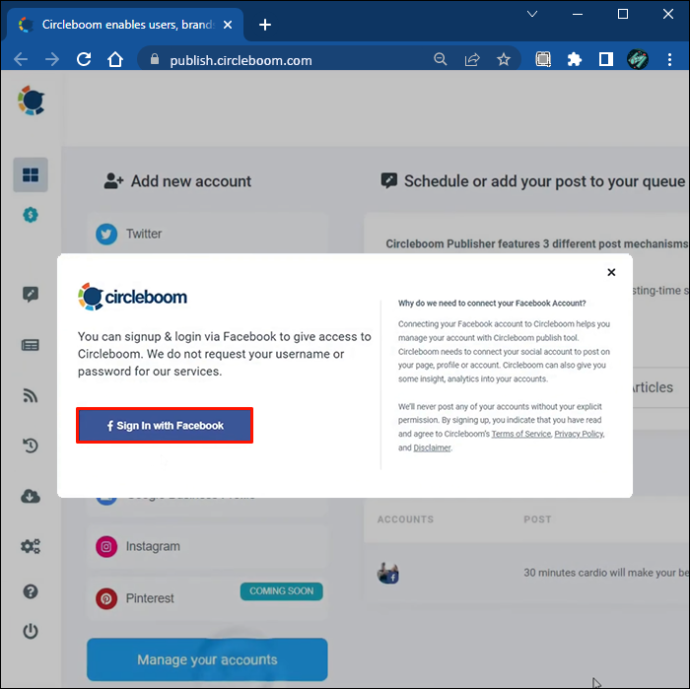
Task: Click the Circleboom logo in the sidebar
Action: point(31,101)
